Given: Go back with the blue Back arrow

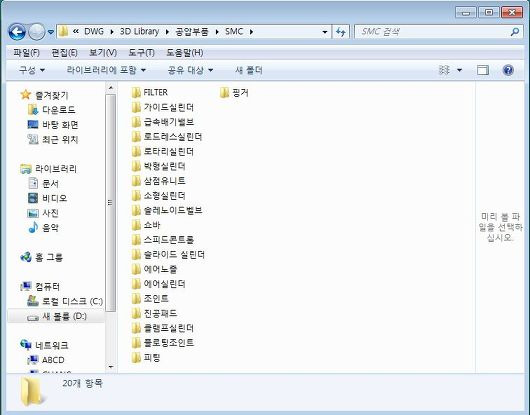Looking at the screenshot, I should (x=17, y=32).
